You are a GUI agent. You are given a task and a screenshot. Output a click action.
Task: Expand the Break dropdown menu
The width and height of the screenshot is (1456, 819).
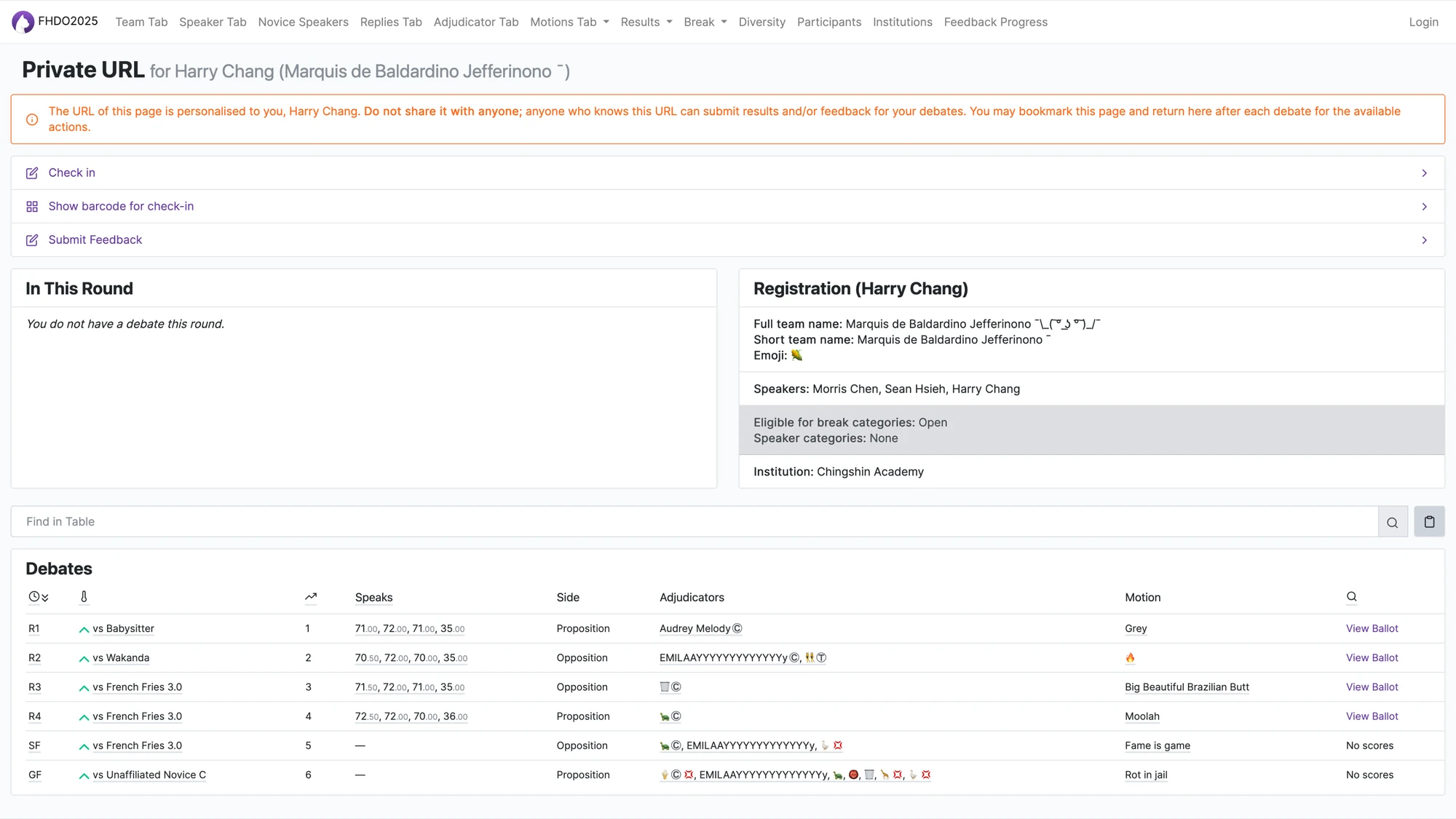705,22
